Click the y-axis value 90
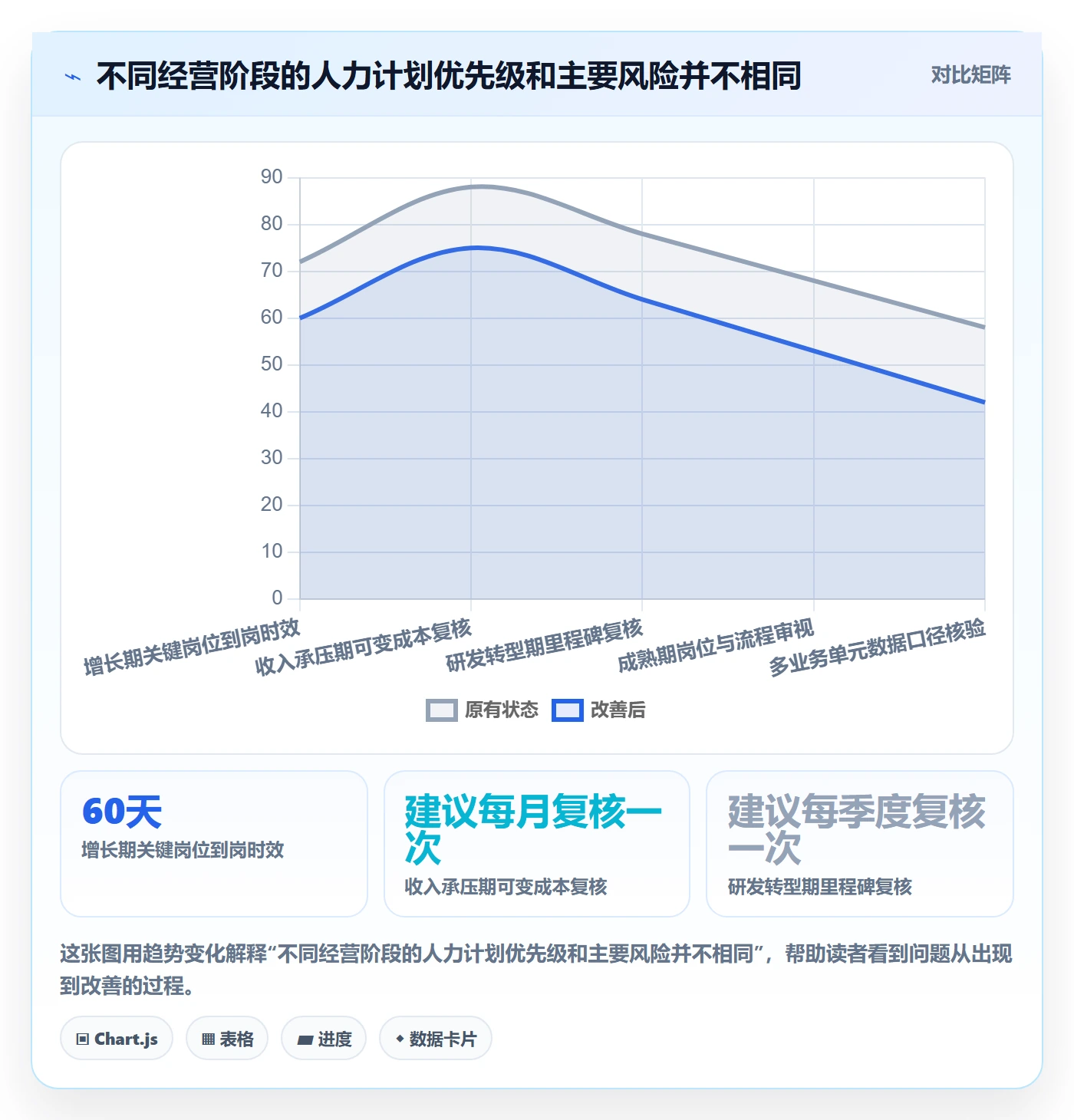The image size is (1074, 1120). tap(272, 177)
